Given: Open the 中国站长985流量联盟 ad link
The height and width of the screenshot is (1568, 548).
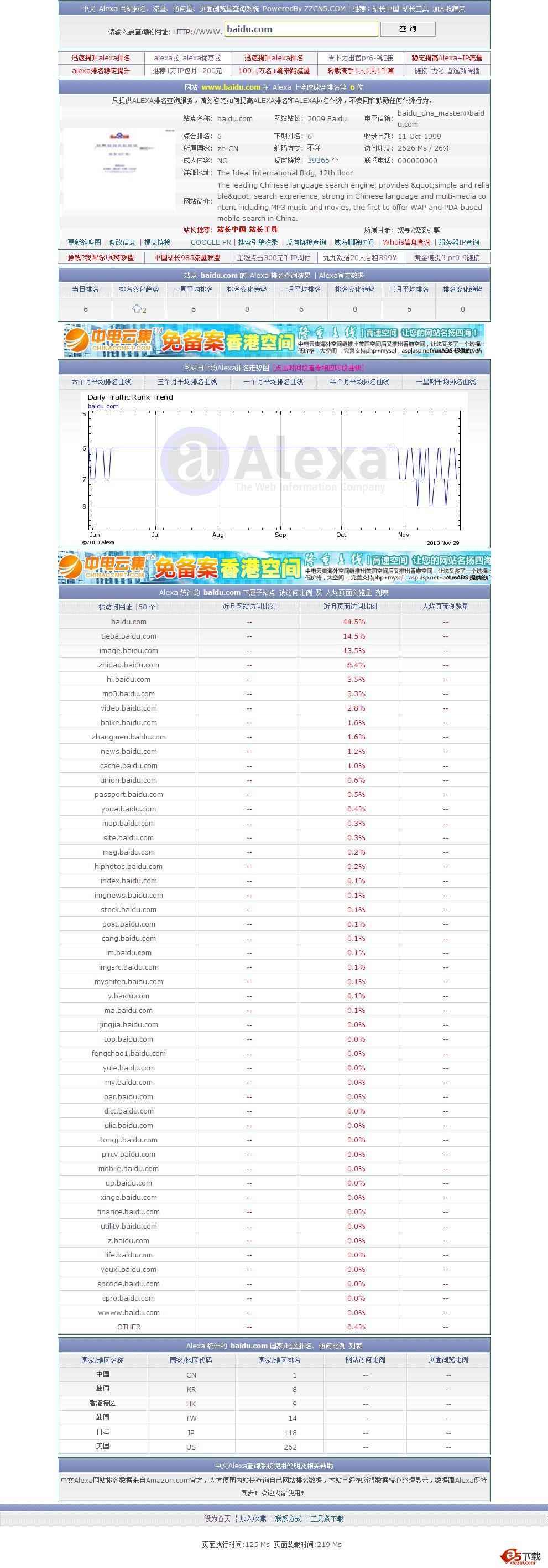Looking at the screenshot, I should tap(187, 257).
